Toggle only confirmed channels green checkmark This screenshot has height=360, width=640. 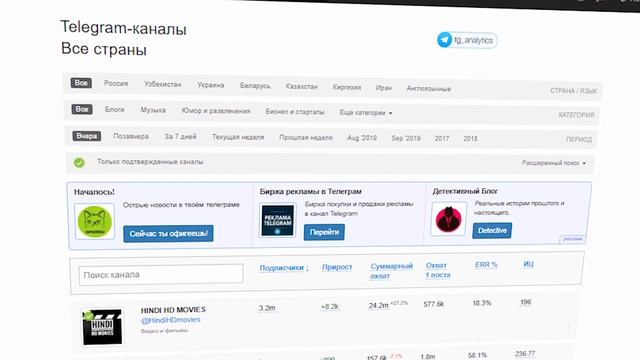click(79, 162)
